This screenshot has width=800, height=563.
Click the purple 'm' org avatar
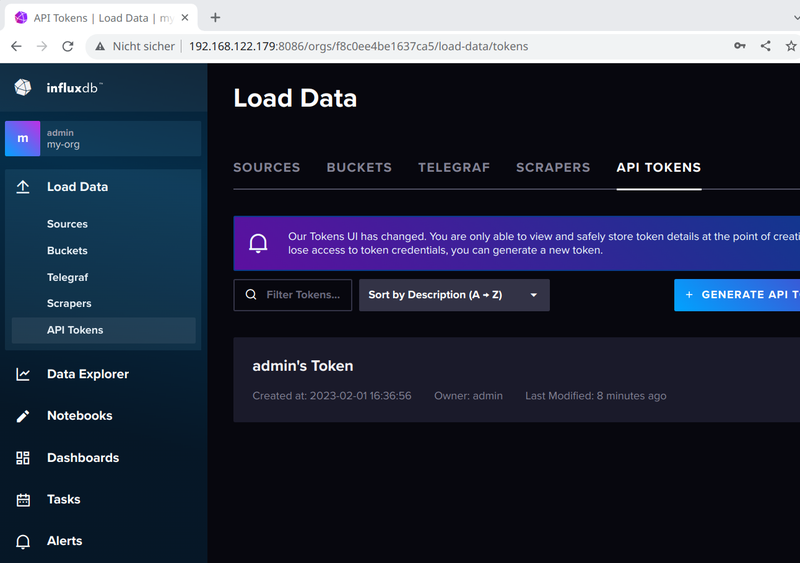click(22, 138)
